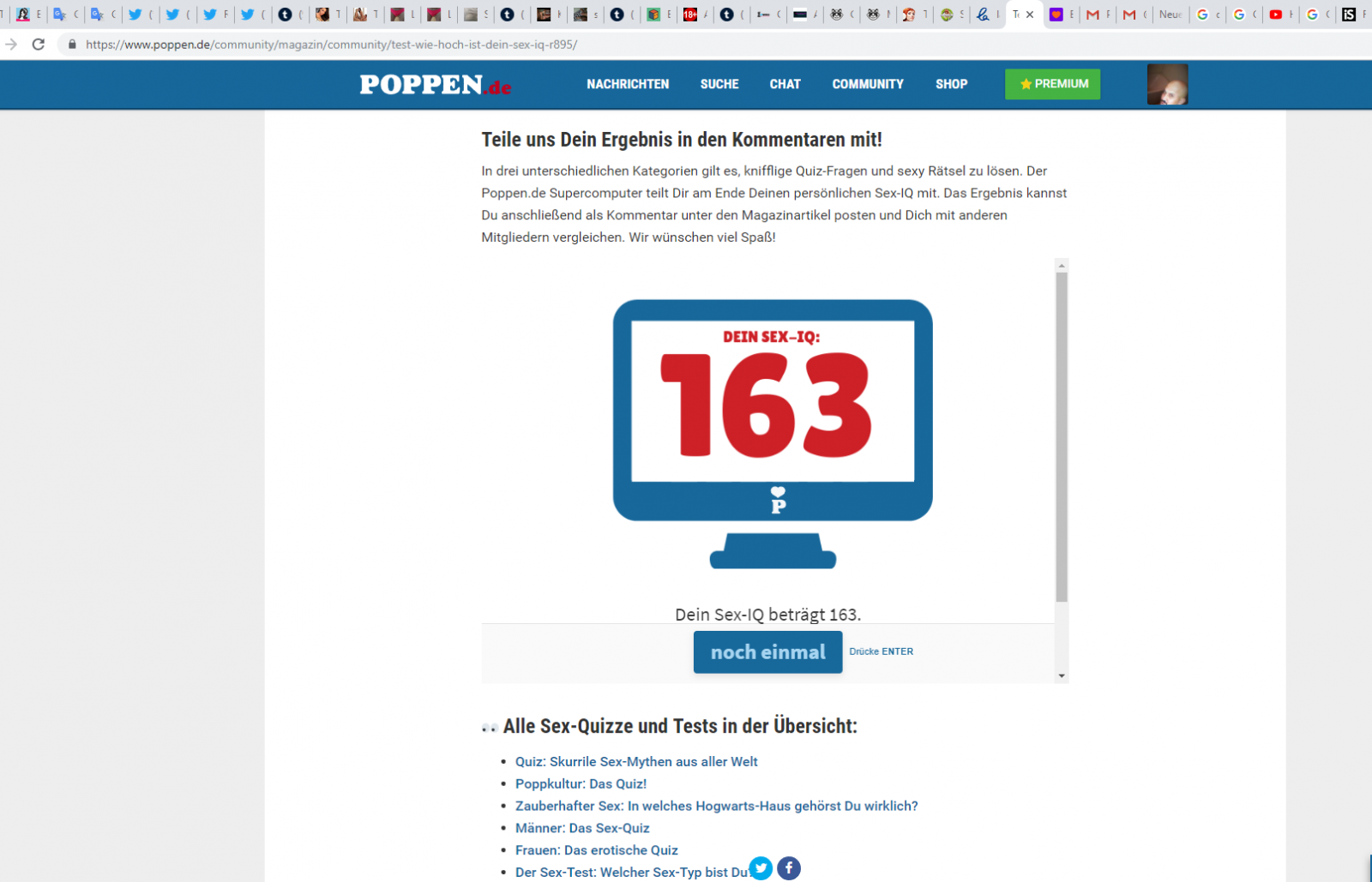Share via the round Facebook icon
Viewport: 1372px width, 882px height.
click(789, 868)
